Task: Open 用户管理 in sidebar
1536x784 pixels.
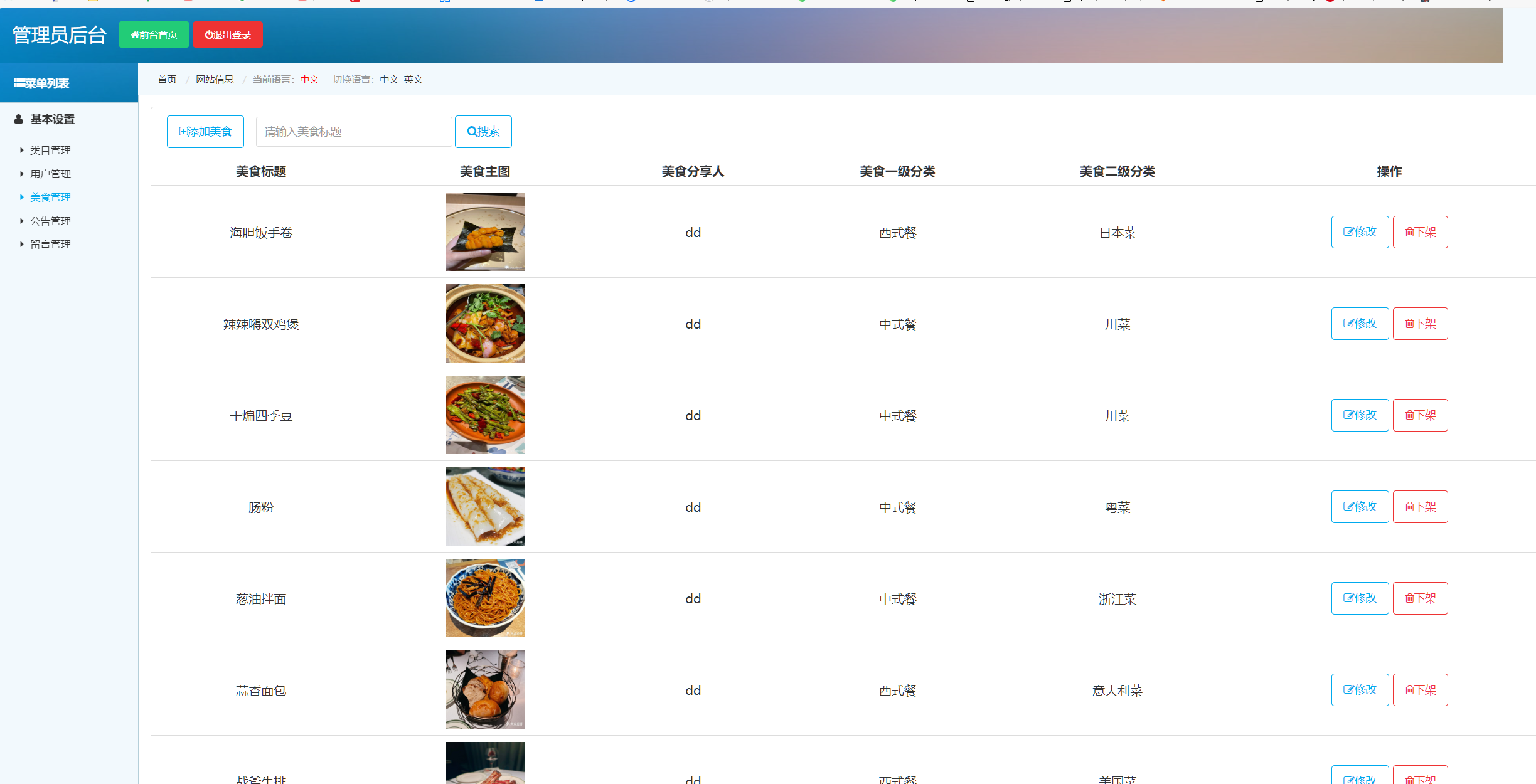Action: pos(50,174)
